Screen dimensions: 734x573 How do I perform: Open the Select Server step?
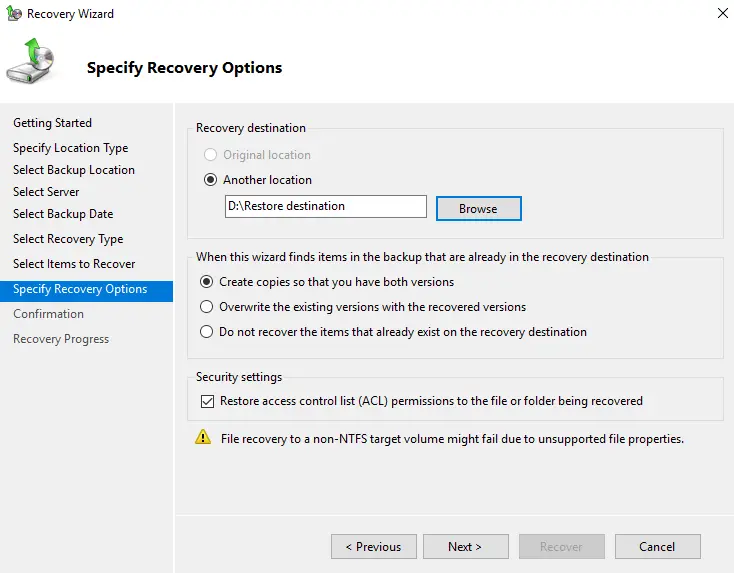tap(46, 192)
